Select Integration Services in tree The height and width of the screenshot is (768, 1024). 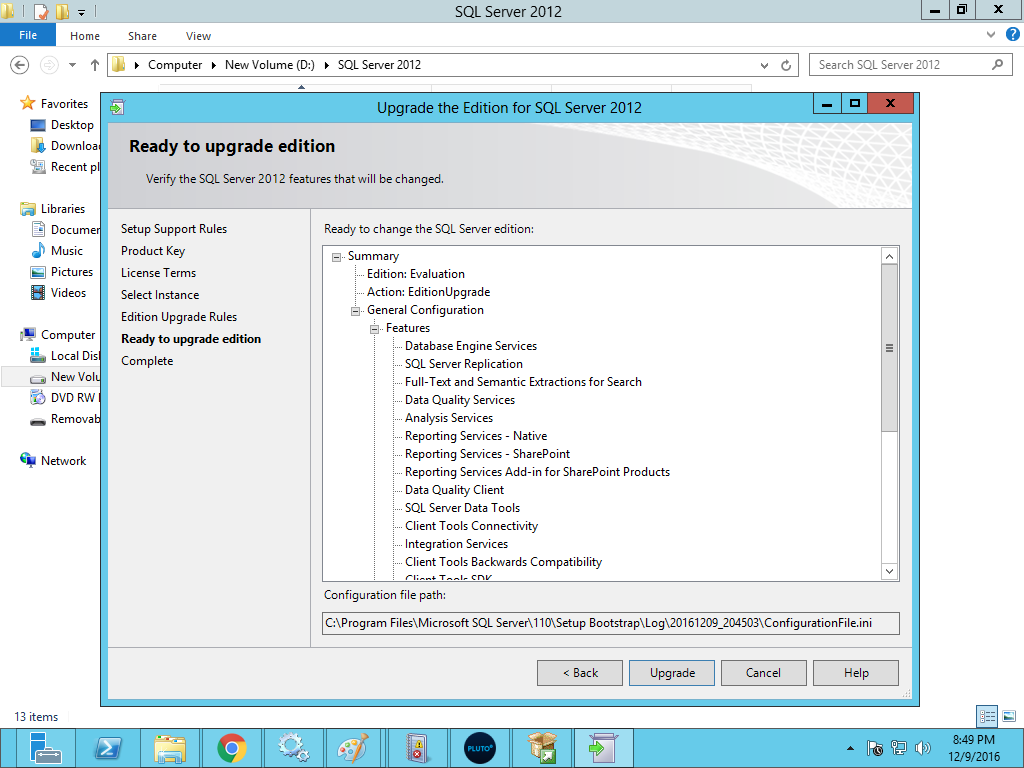(x=456, y=544)
